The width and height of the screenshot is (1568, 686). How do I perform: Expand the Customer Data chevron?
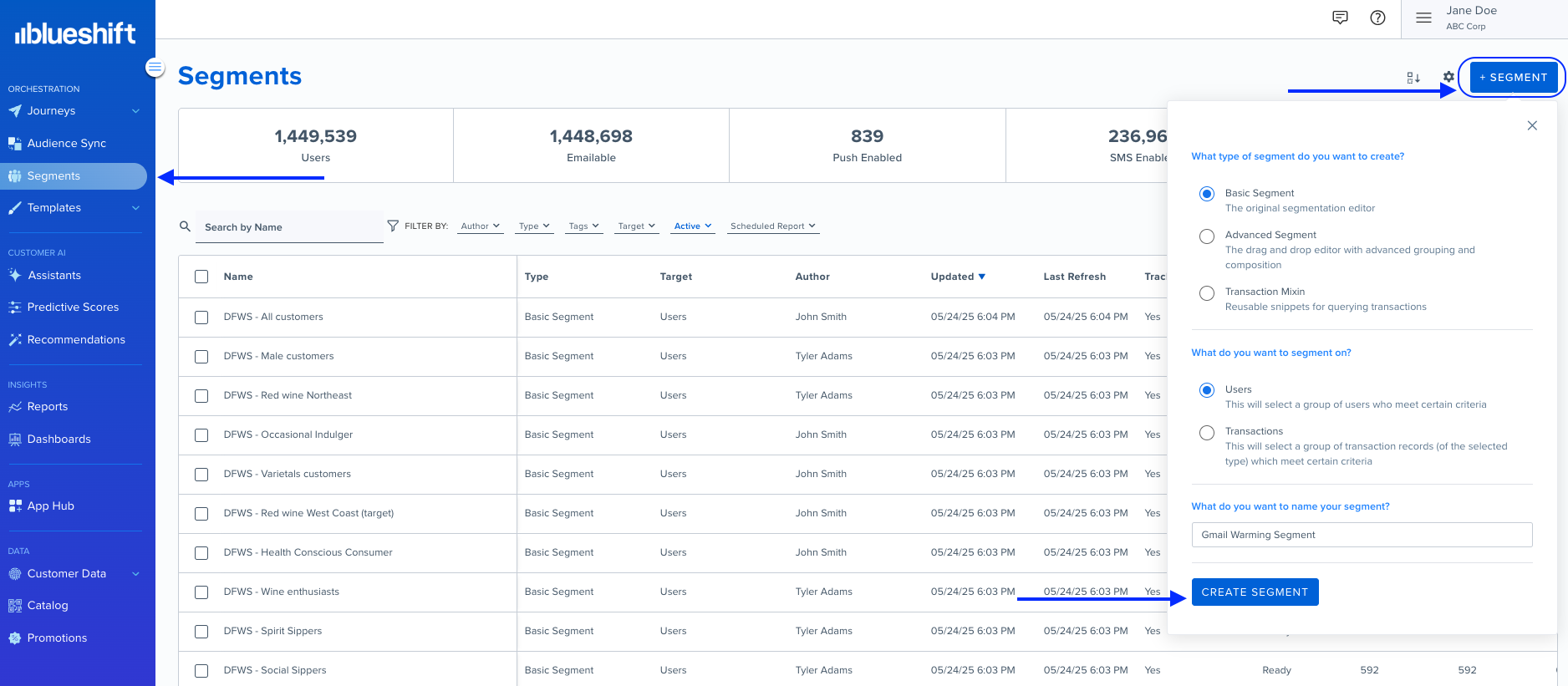point(135,574)
